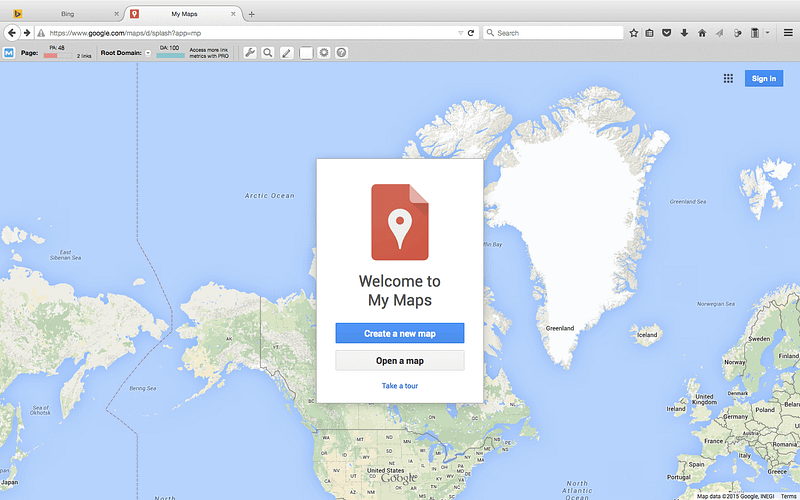Screen dimensions: 800x500
Task: Open MozBar magnifier page analysis icon
Action: pos(268,52)
